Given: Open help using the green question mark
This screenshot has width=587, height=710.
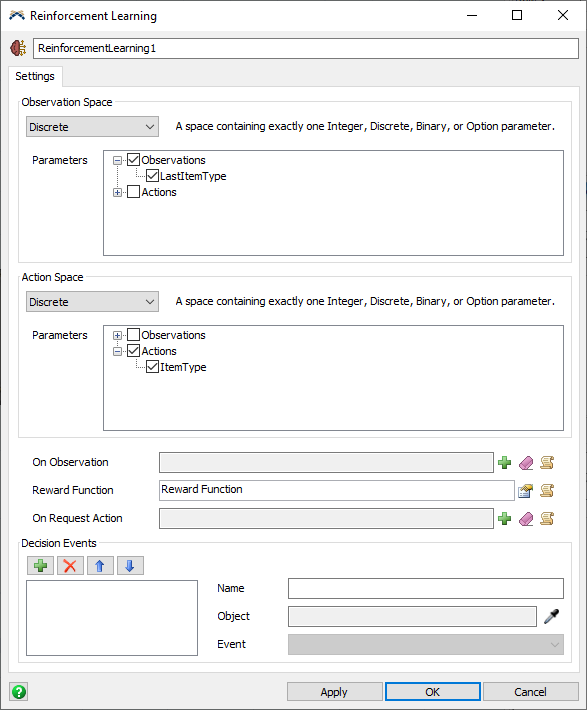Looking at the screenshot, I should point(19,692).
